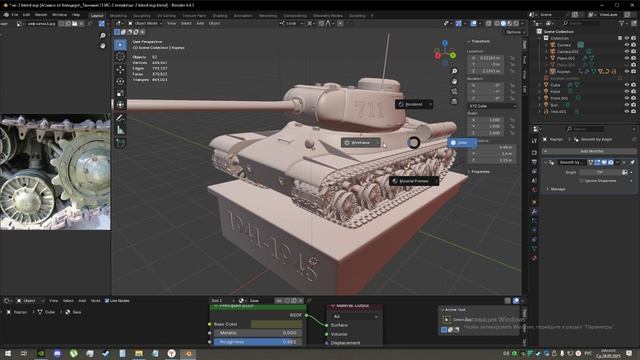Click the Steam icon in the taskbar
Image resolution: width=640 pixels, height=360 pixels.
[106, 353]
